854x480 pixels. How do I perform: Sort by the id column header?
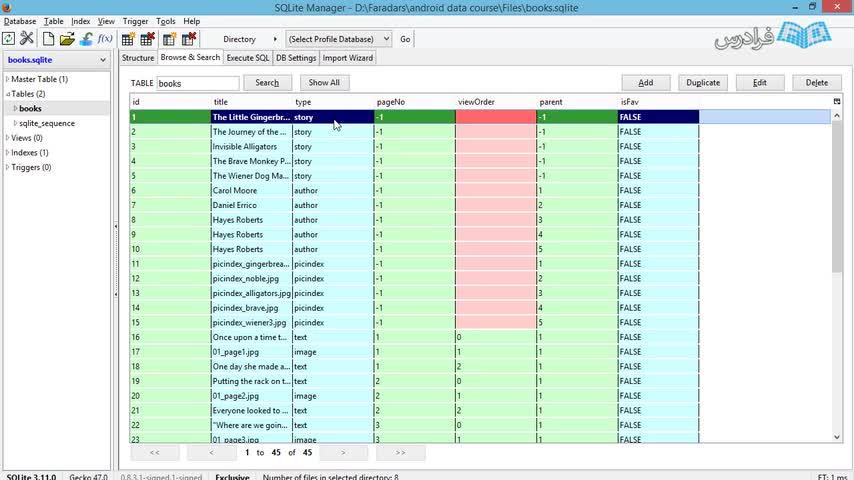[170, 102]
